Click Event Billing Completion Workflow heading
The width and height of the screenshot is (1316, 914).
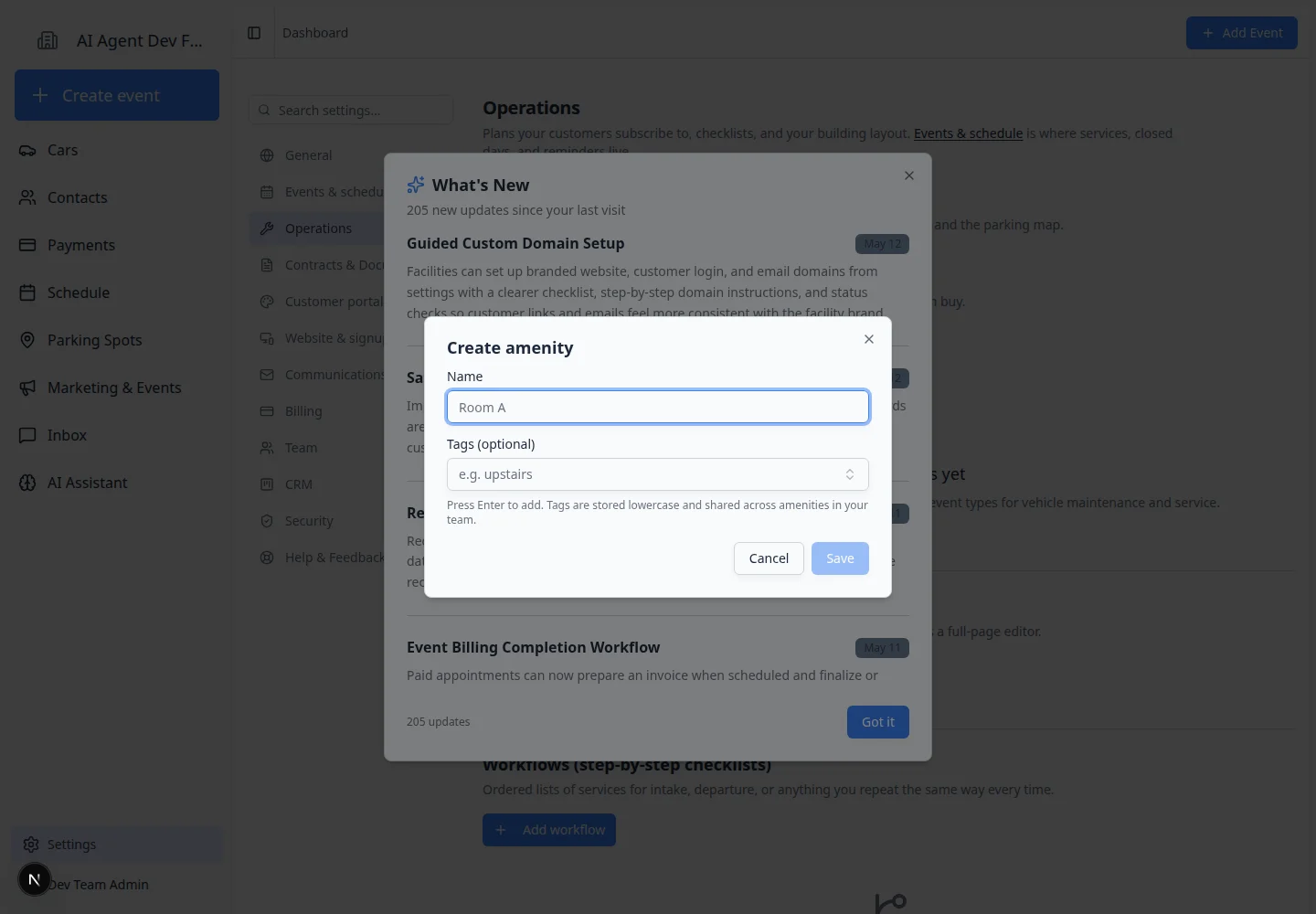(533, 647)
